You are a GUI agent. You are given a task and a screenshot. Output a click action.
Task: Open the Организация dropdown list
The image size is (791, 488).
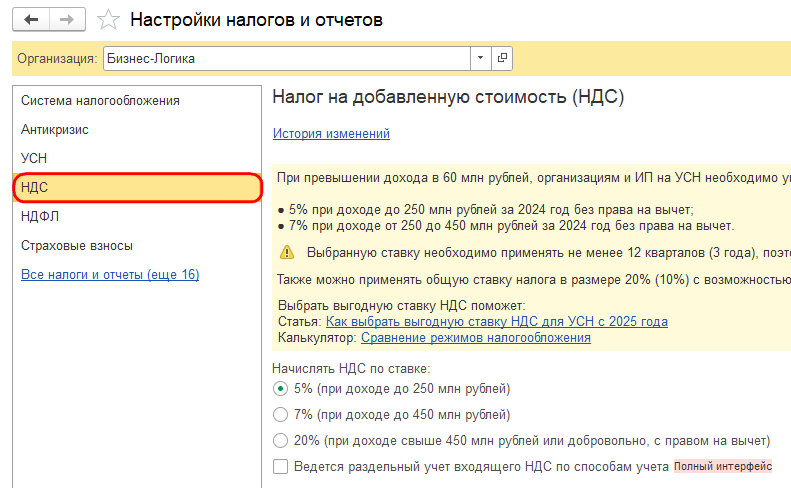coord(480,58)
